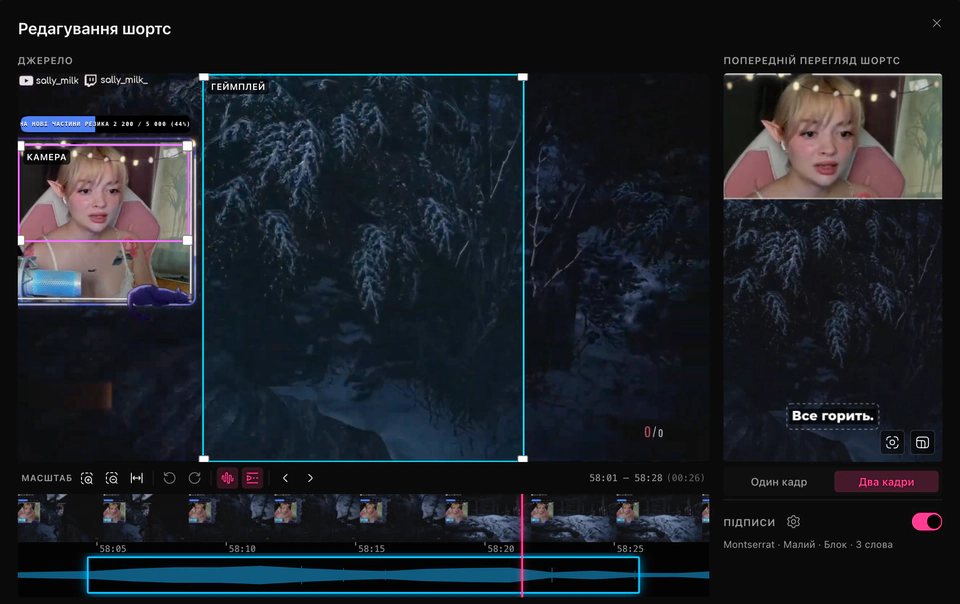
Task: Click the top-right handle of КАМЕРА frame
Action: [187, 146]
